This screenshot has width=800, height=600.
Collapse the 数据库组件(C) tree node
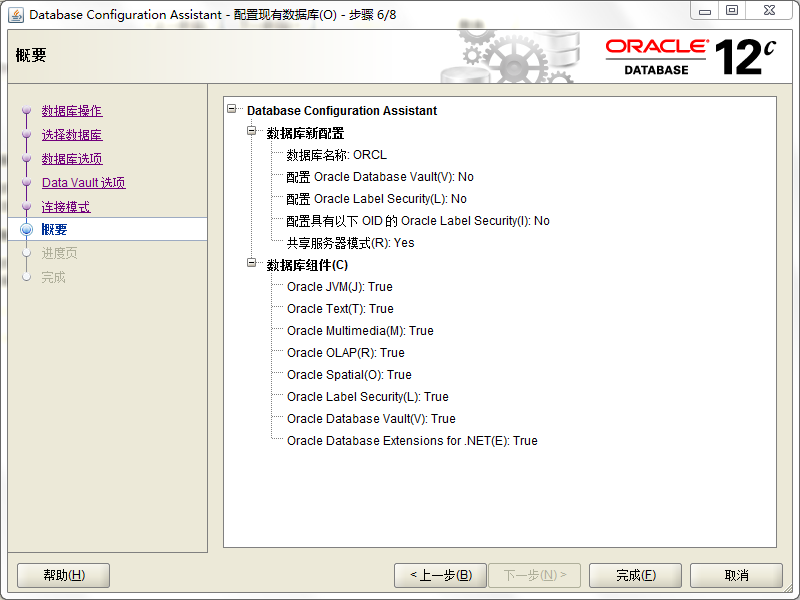(252, 263)
